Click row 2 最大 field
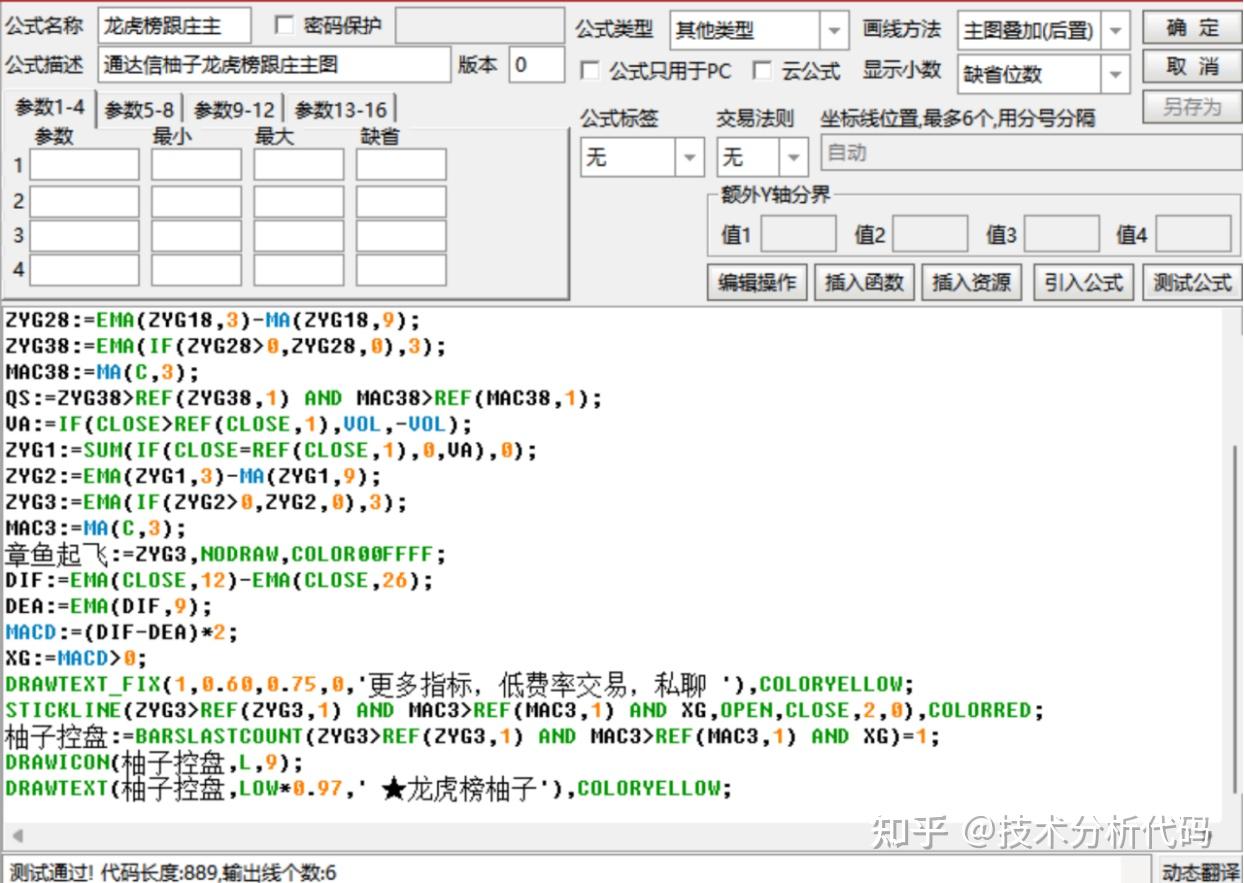Screen dimensions: 1244x883 click(x=298, y=201)
